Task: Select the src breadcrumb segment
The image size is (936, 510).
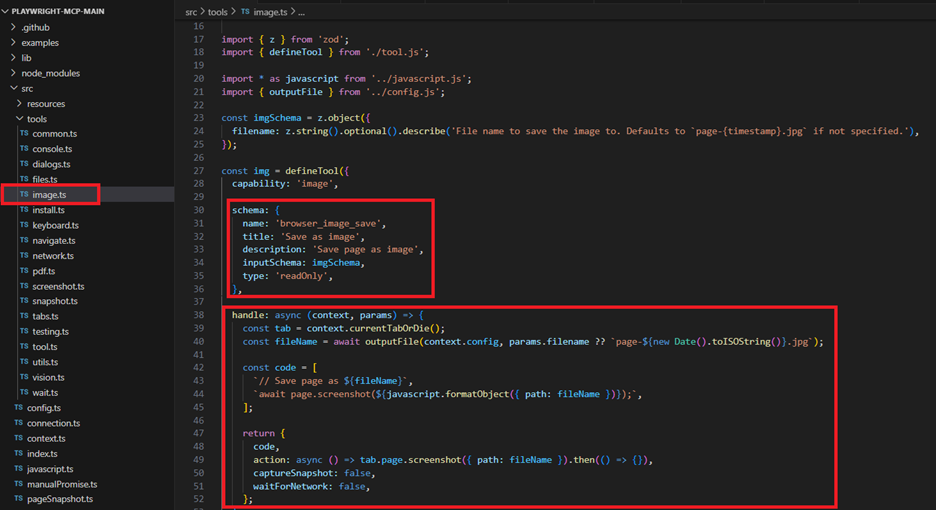Action: (x=191, y=11)
